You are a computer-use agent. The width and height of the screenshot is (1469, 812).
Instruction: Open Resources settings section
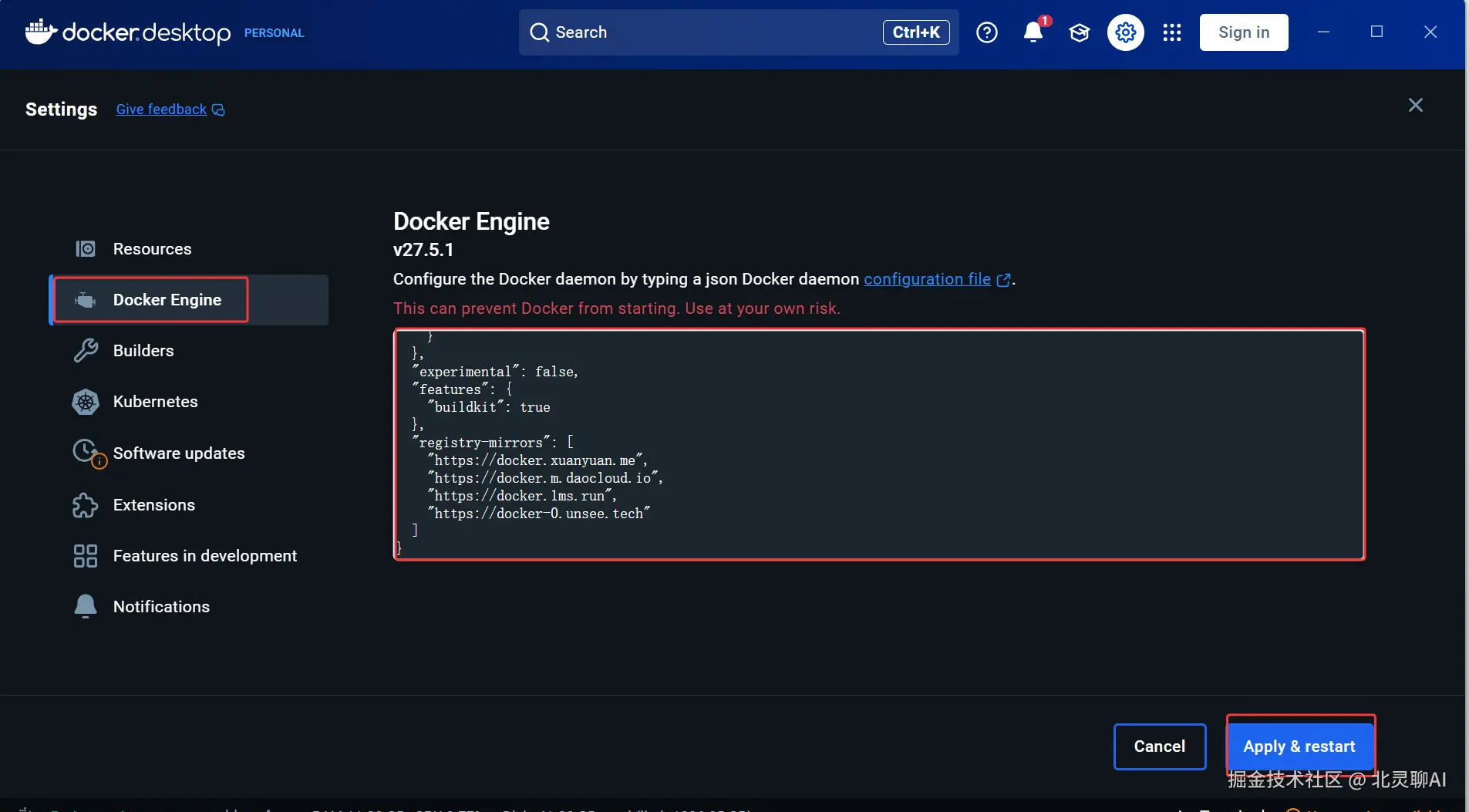coord(189,249)
